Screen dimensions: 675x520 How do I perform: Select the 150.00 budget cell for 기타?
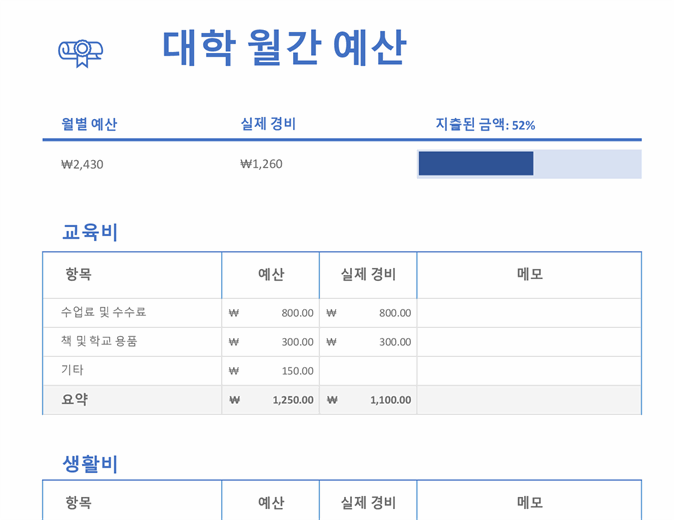coord(296,371)
